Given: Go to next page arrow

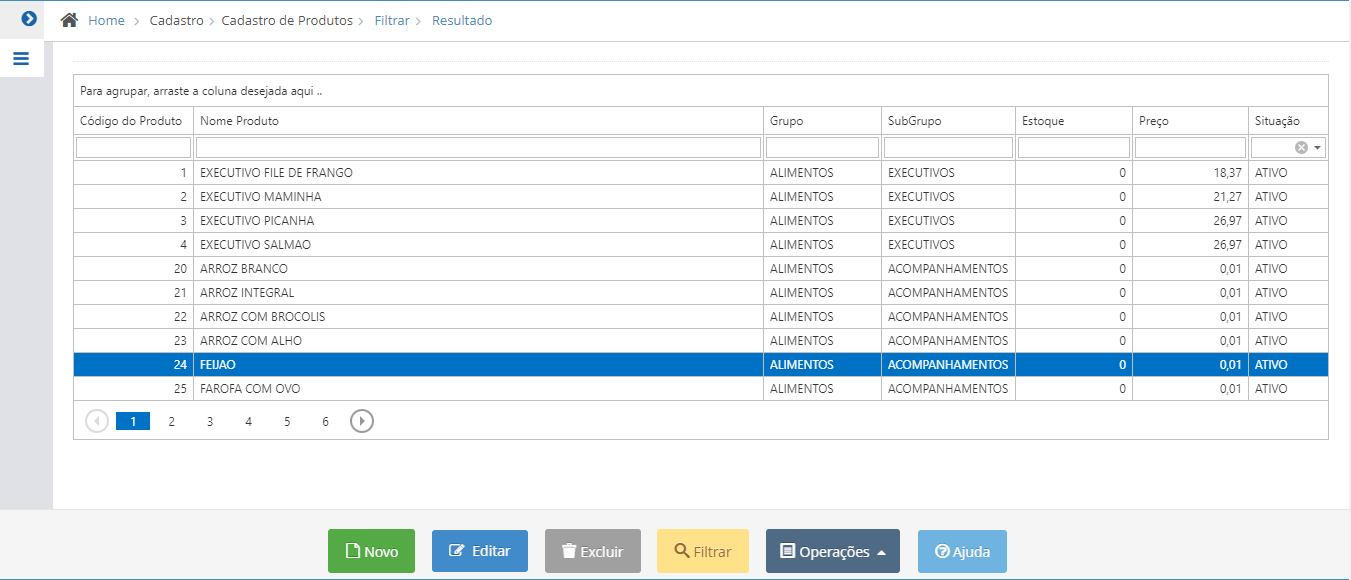Looking at the screenshot, I should coord(362,421).
